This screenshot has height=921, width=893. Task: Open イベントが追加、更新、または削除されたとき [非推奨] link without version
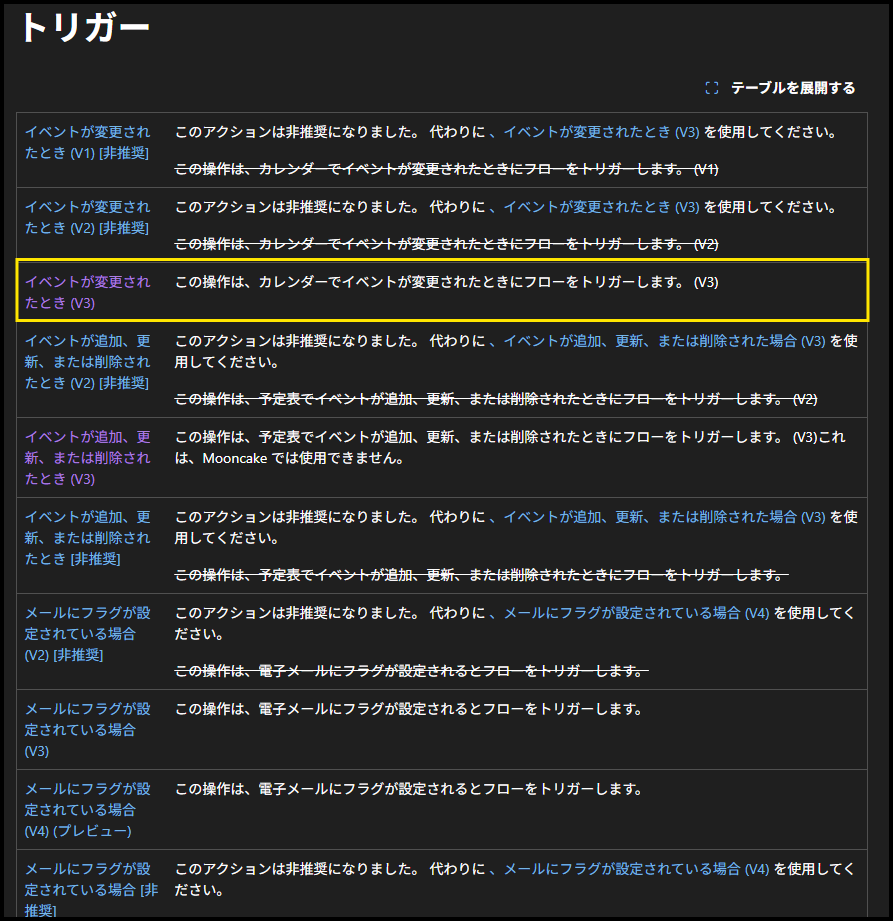pos(87,537)
